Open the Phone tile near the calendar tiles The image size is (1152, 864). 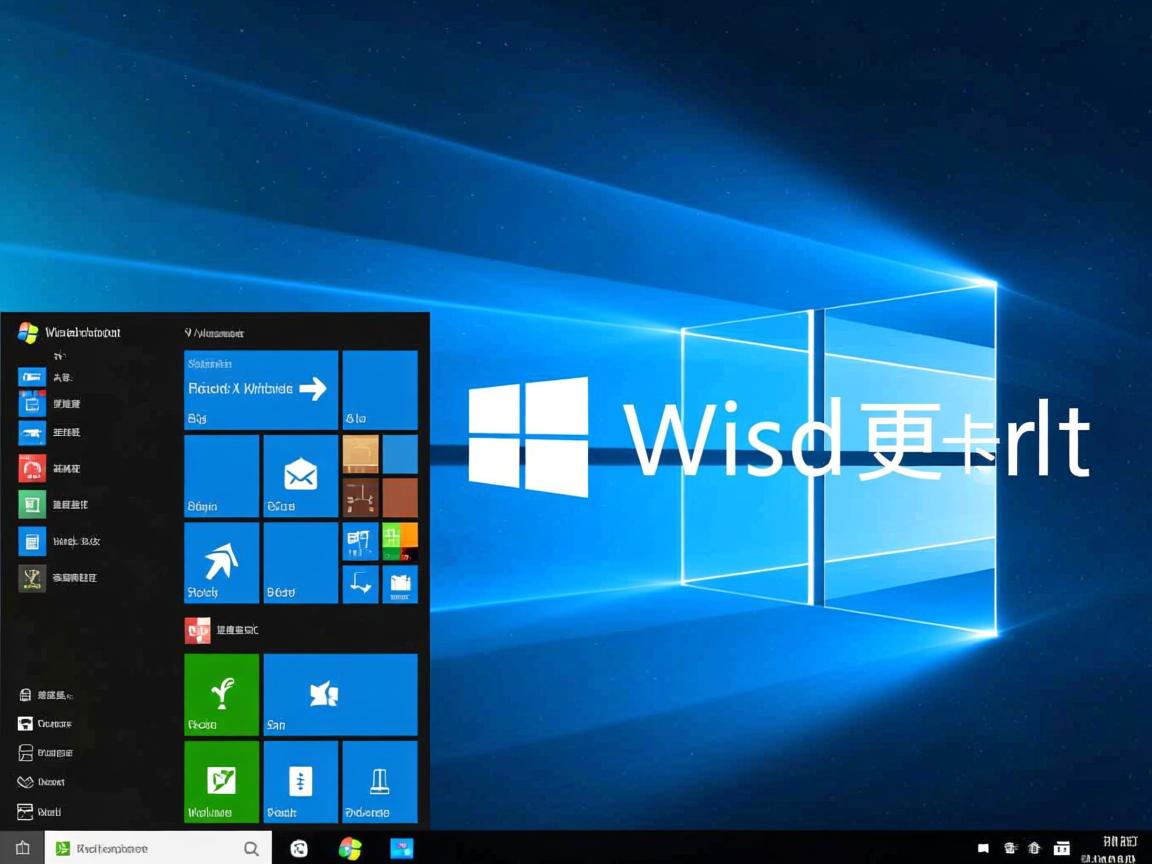tap(298, 782)
